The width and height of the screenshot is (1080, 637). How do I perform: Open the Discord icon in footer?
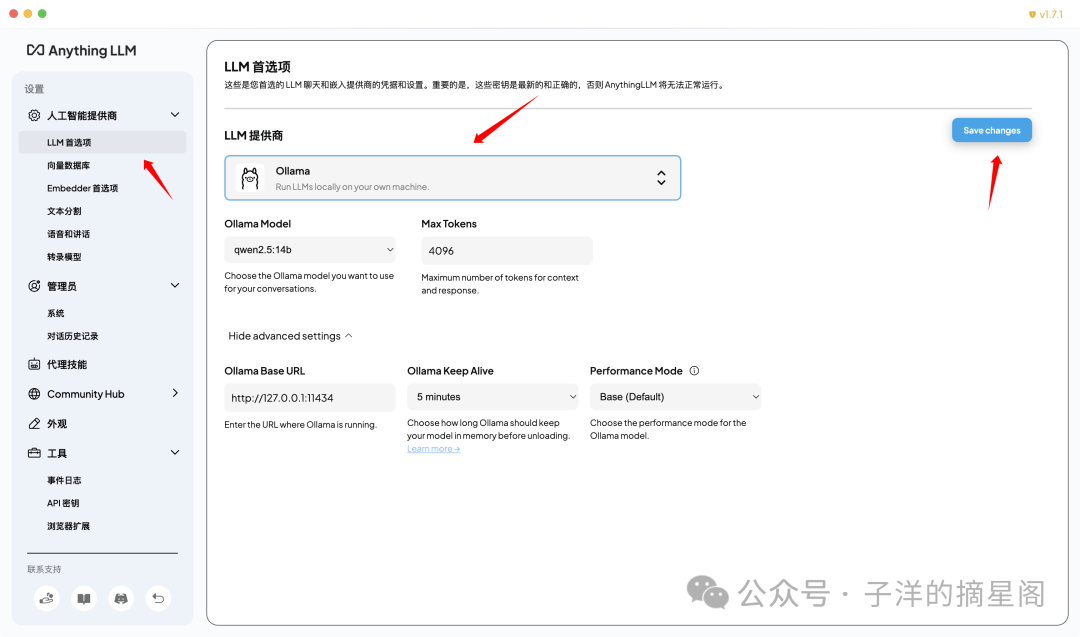[x=121, y=598]
